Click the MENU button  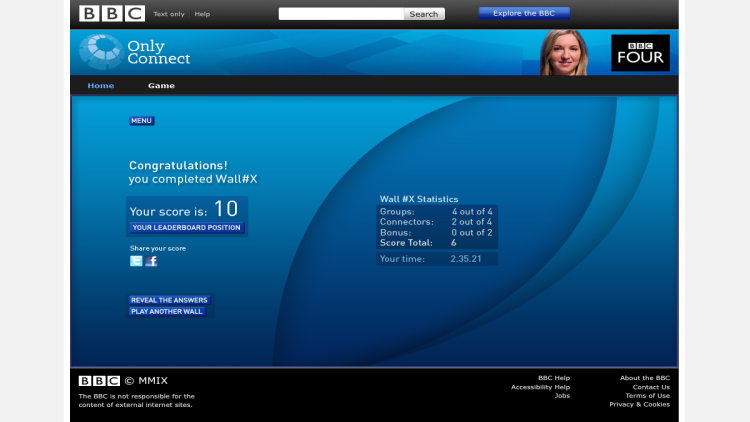[x=142, y=121]
